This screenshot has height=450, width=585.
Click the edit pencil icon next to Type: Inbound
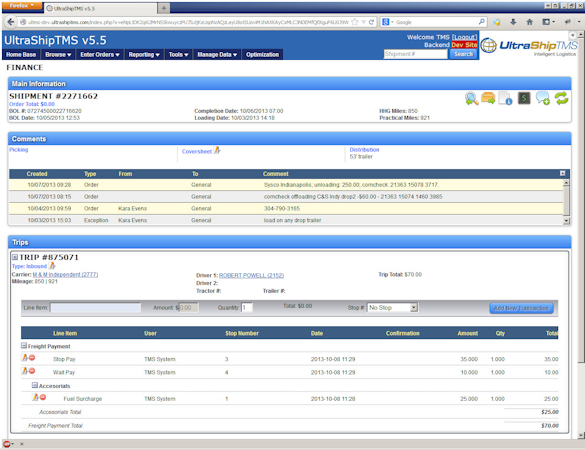point(52,266)
